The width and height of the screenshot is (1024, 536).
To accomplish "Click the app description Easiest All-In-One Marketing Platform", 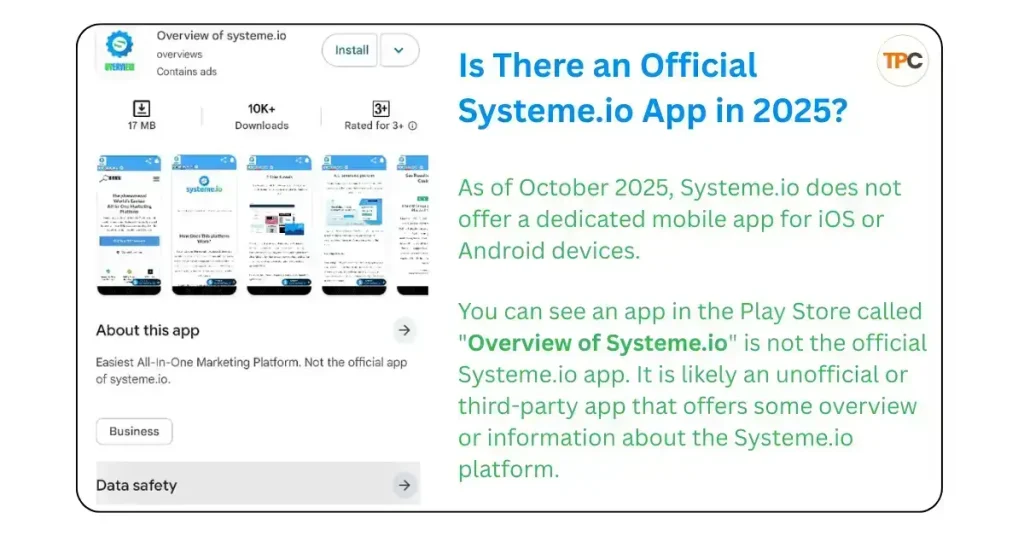I will click(251, 371).
